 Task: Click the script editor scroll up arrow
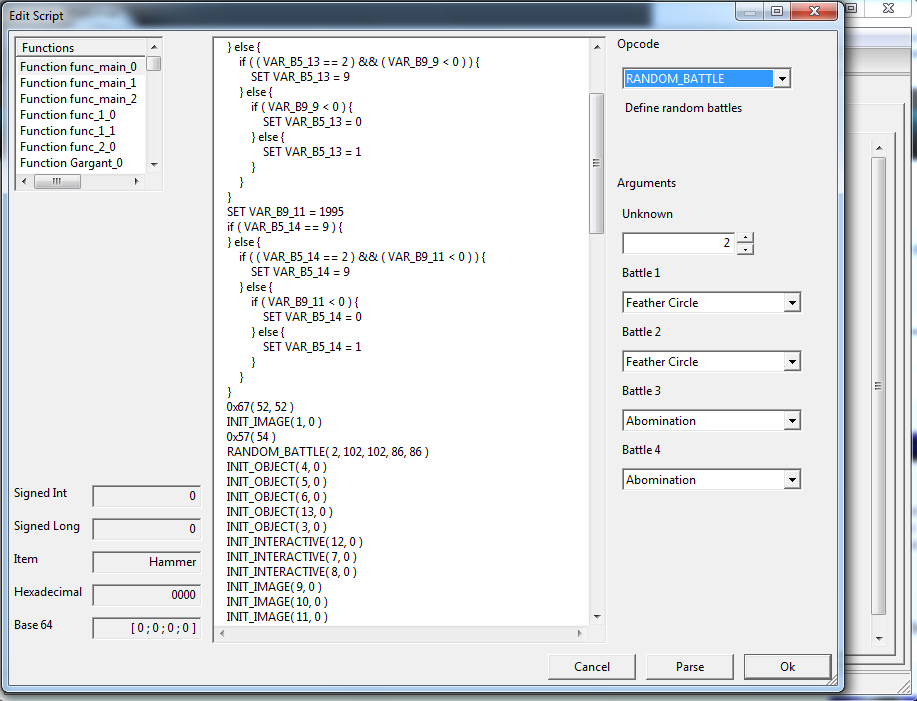coord(597,47)
